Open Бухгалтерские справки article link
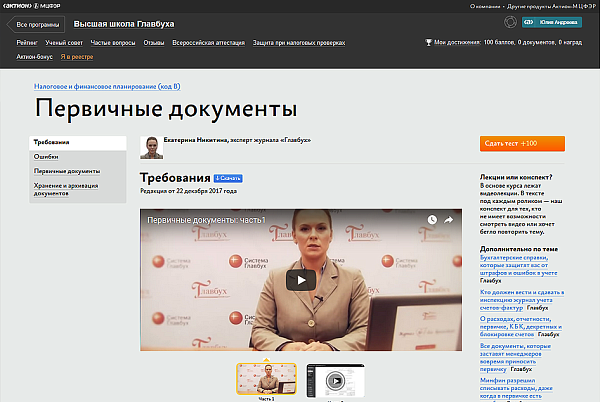 tap(518, 265)
